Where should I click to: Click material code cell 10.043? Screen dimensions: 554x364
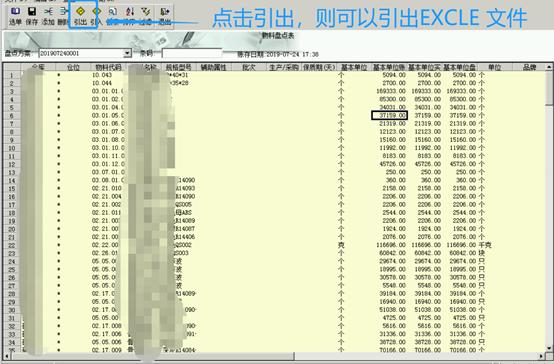(102, 75)
